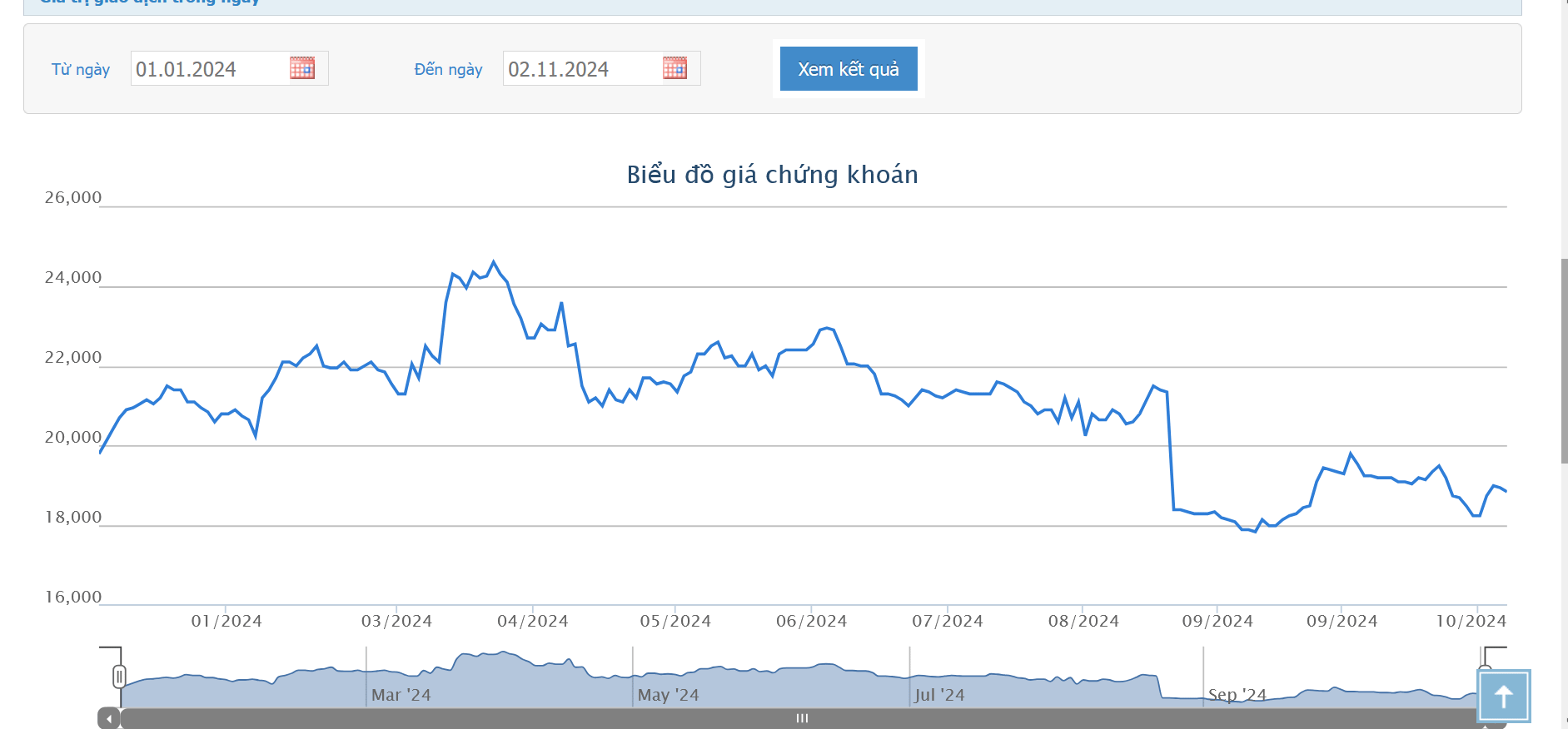Viewport: 1568px width, 729px height.
Task: Click the chart title 'Biểu đồ giá chứng khoán'
Action: 772,175
